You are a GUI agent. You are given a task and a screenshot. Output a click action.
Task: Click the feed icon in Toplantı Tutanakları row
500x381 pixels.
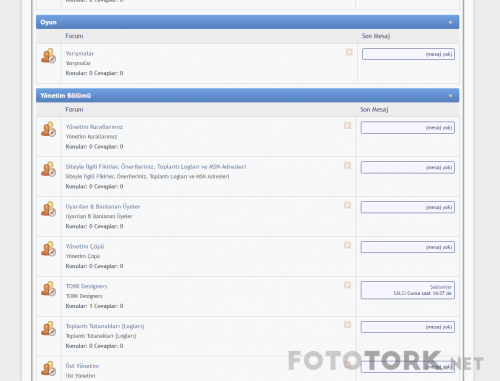tap(347, 325)
